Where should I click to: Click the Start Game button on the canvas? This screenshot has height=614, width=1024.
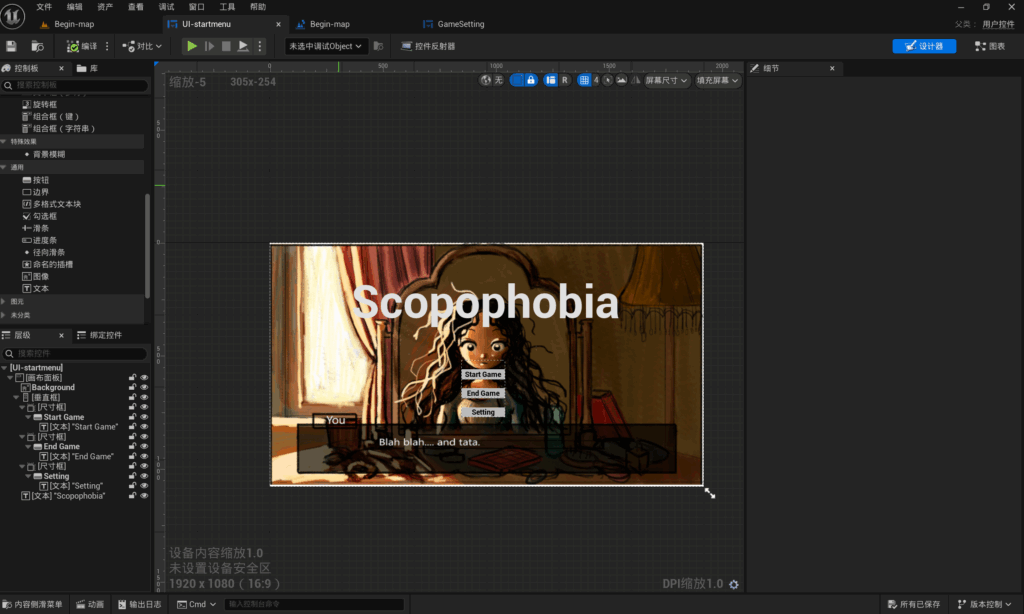pyautogui.click(x=483, y=374)
